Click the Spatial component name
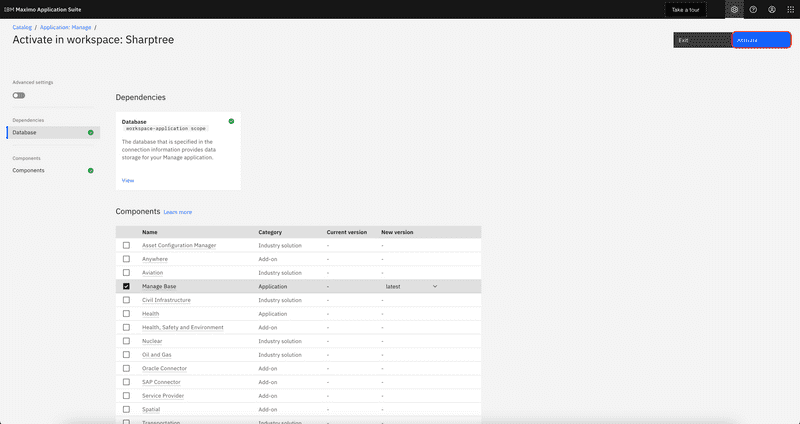Screen dimensions: 800x424 [x=151, y=409]
